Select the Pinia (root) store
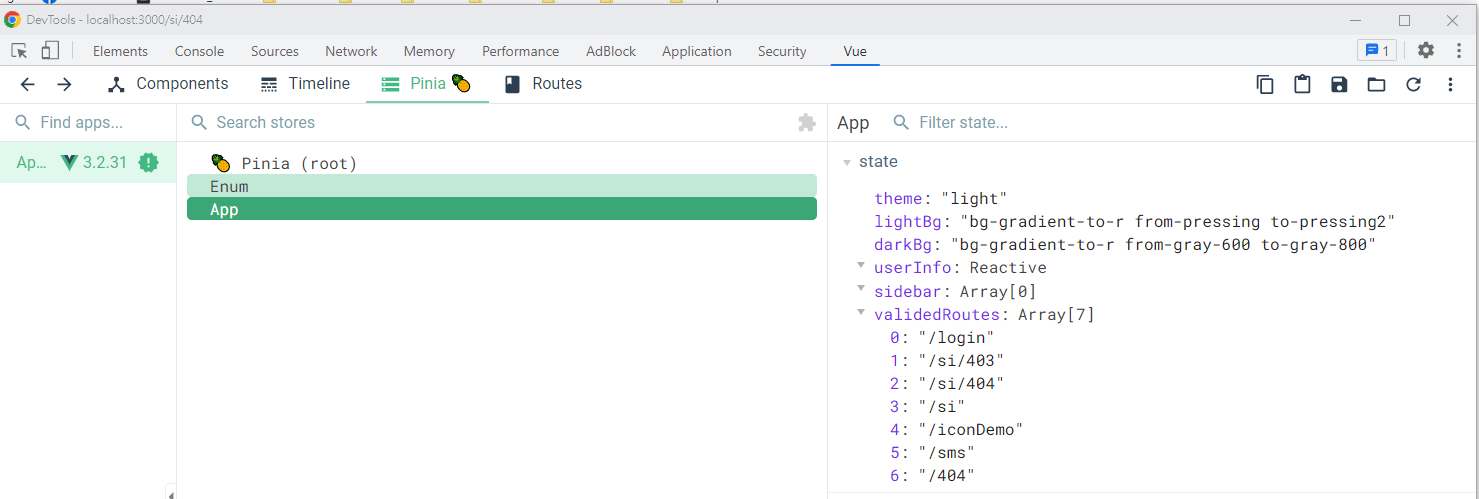This screenshot has height=499, width=1479. click(x=502, y=163)
